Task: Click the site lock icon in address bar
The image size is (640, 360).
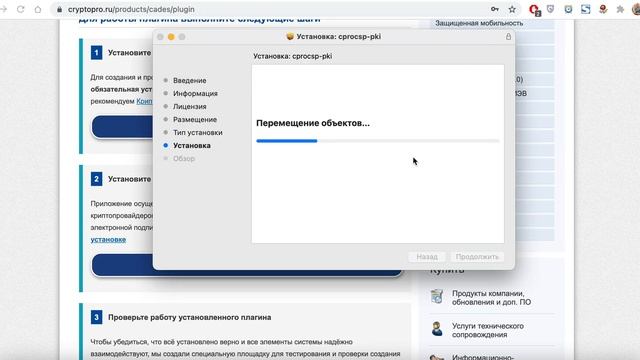Action: point(60,9)
